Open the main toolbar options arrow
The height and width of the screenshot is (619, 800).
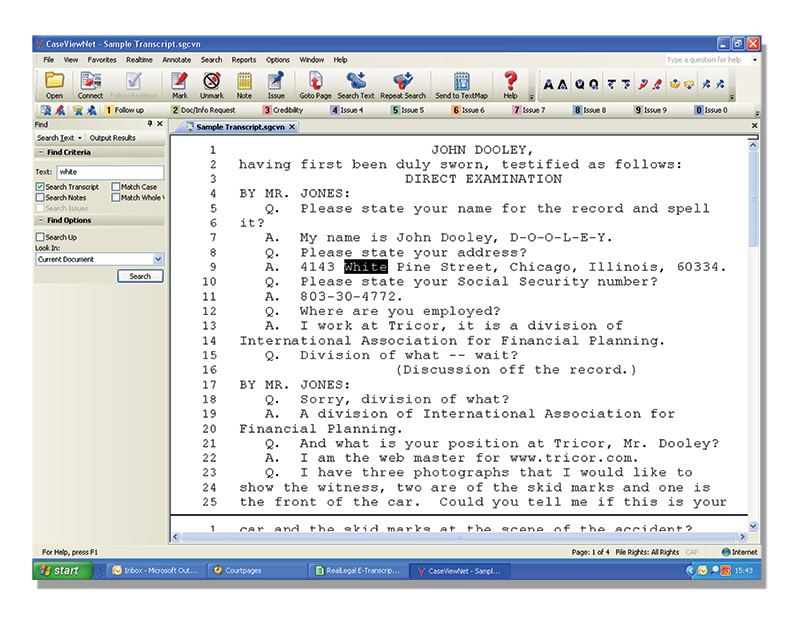[x=531, y=97]
